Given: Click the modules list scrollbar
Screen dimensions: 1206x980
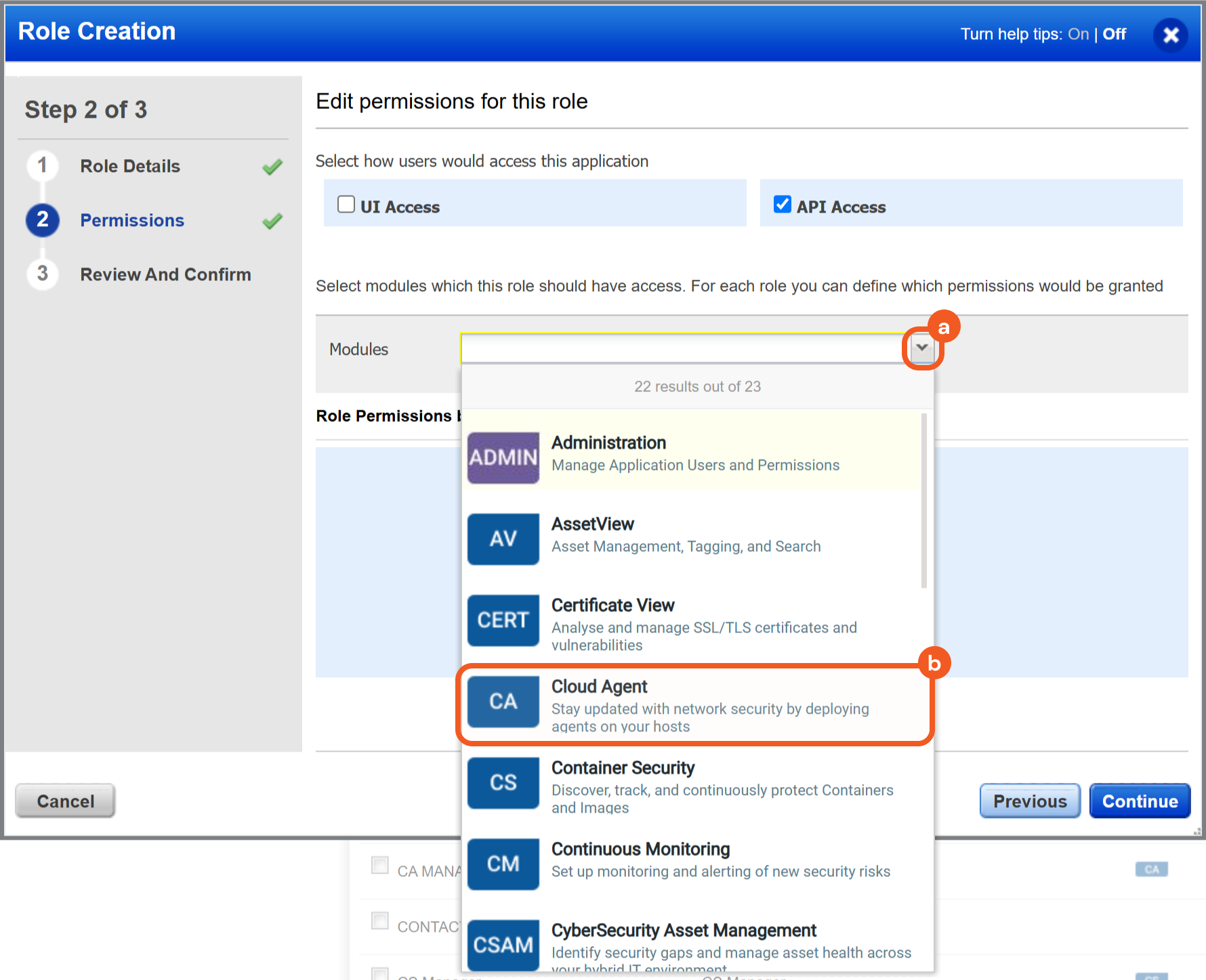Looking at the screenshot, I should pyautogui.click(x=924, y=501).
